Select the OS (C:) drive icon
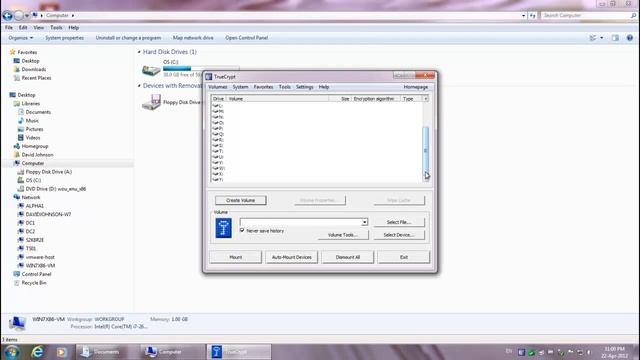Viewport: 640px width, 360px height. [151, 70]
